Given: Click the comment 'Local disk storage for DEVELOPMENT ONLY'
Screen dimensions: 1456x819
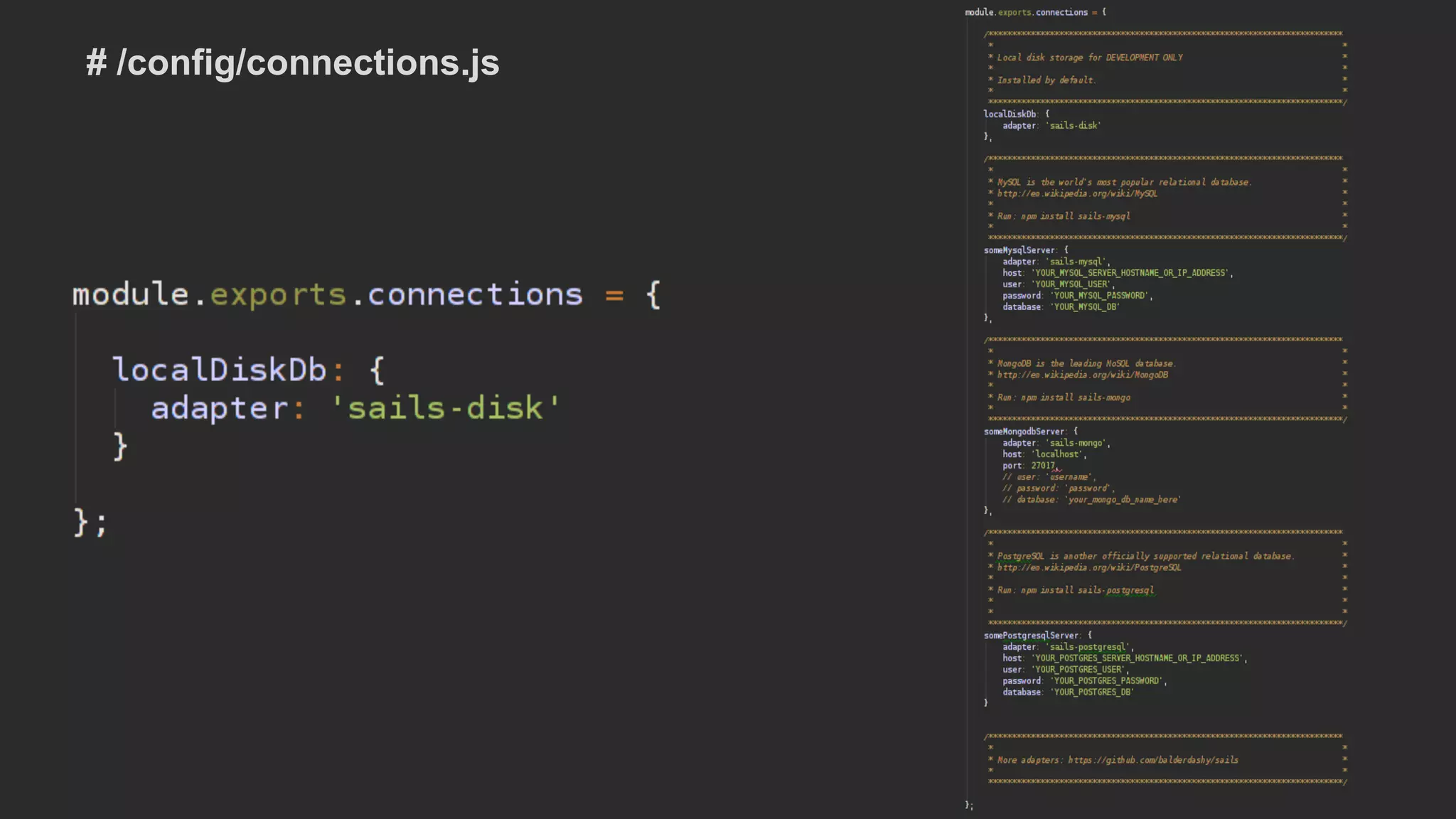Looking at the screenshot, I should [x=1090, y=58].
